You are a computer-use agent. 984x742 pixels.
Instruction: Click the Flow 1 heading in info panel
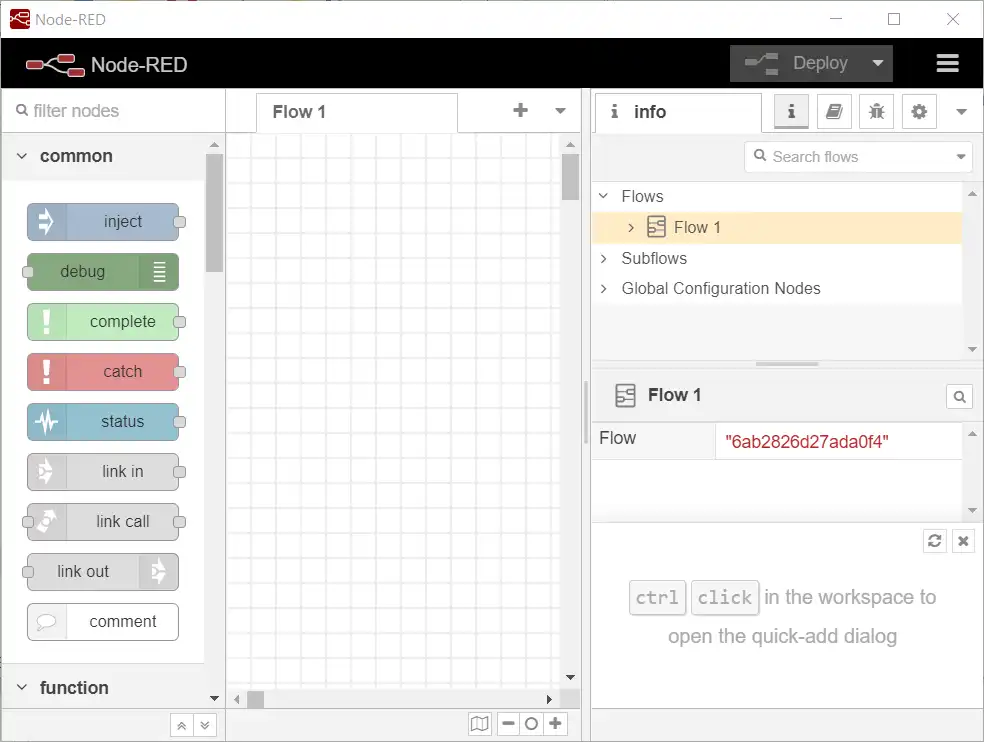(674, 395)
